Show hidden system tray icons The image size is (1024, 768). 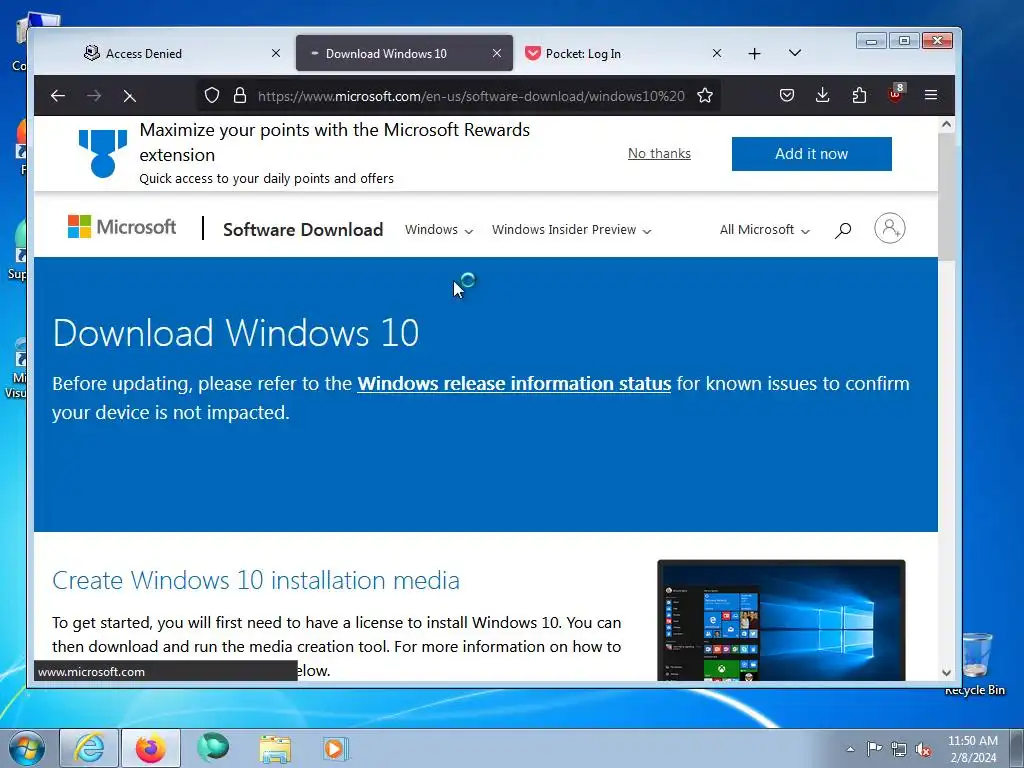850,749
